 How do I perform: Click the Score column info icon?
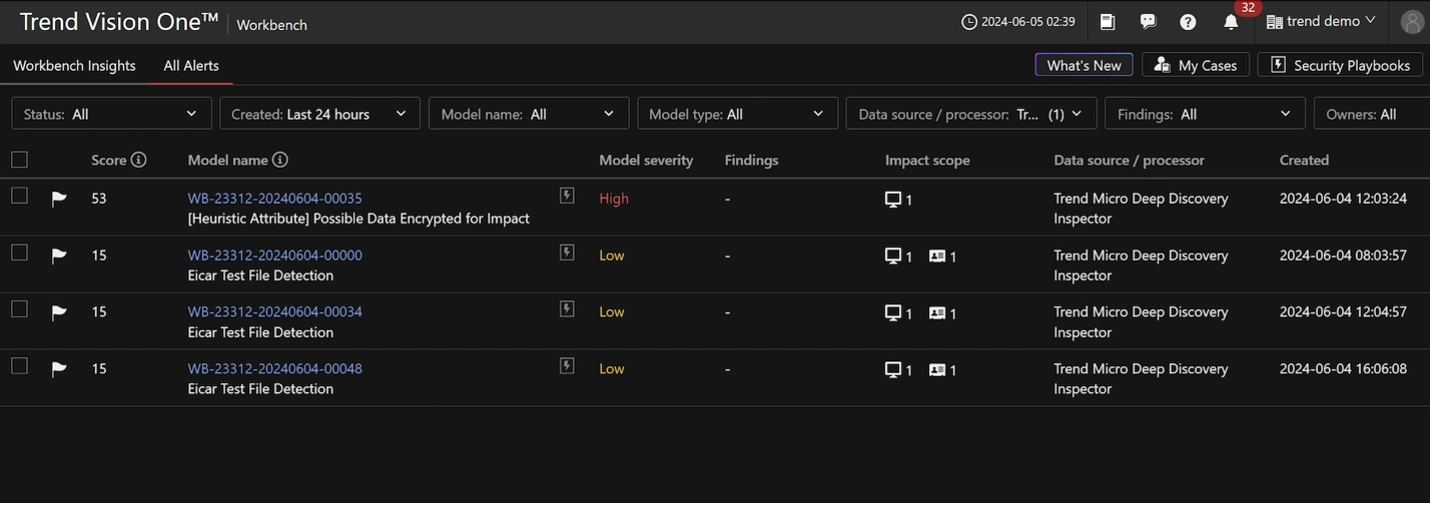click(x=139, y=160)
